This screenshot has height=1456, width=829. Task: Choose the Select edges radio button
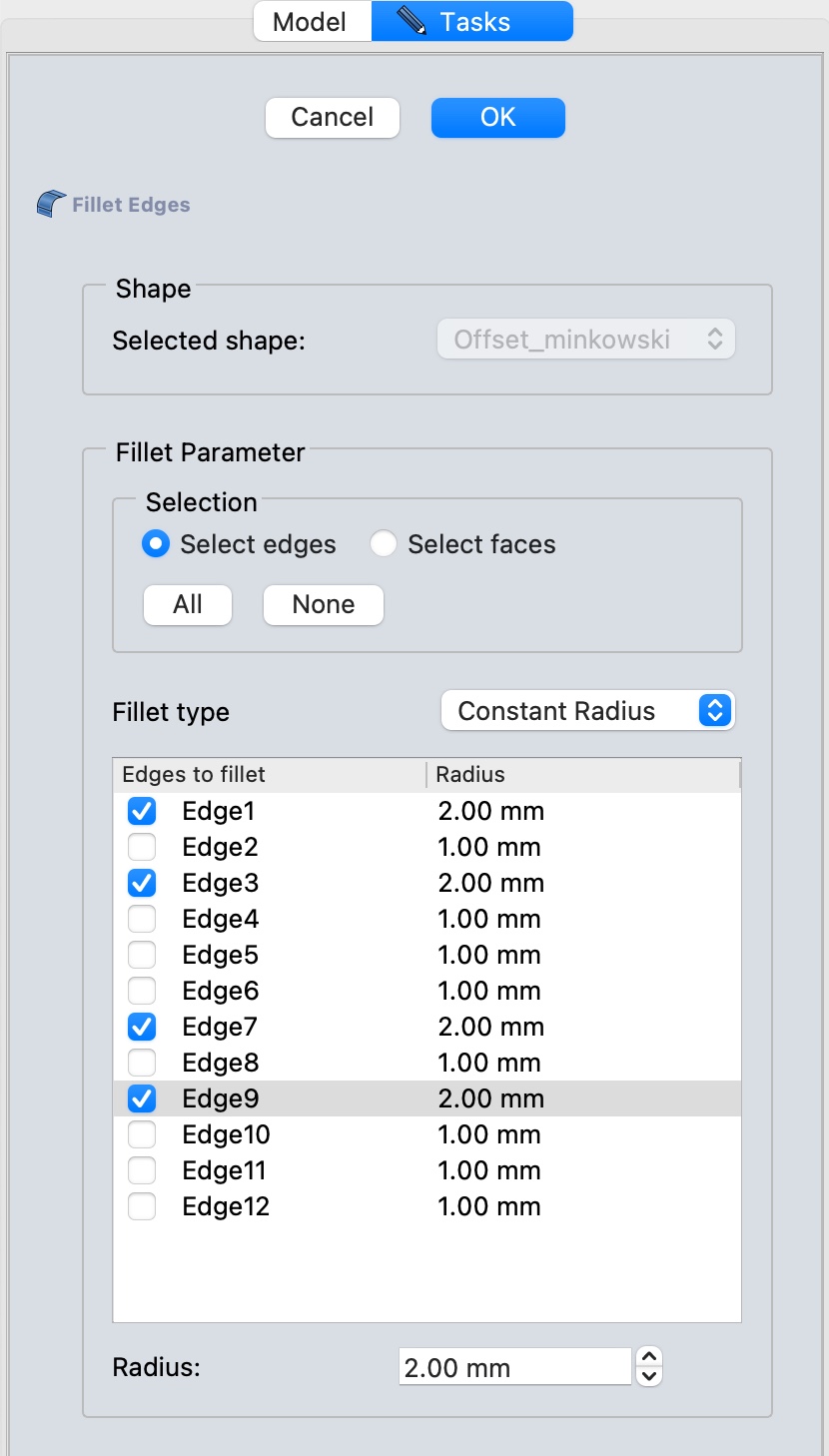(155, 544)
